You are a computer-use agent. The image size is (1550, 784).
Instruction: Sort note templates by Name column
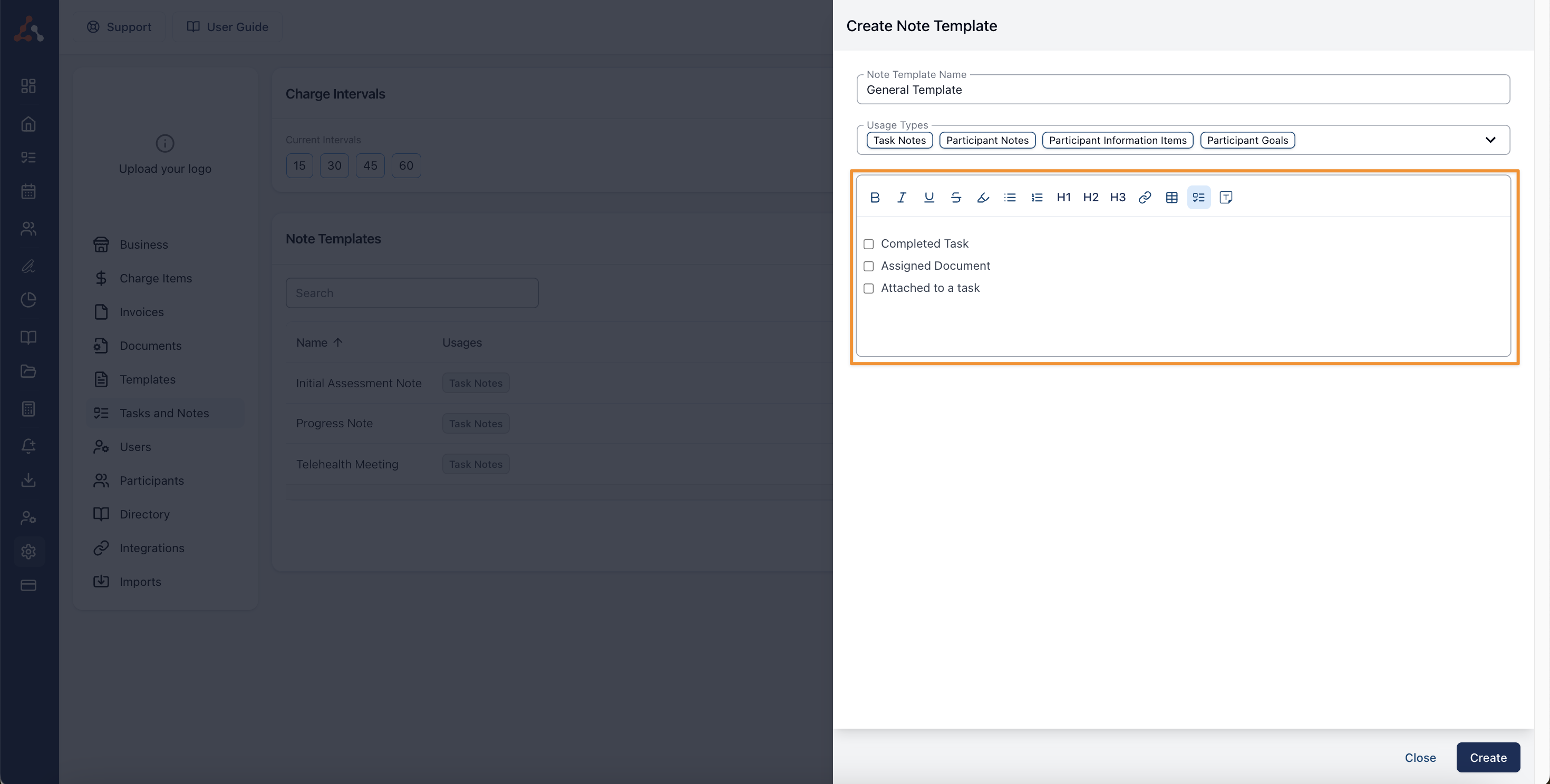tap(319, 342)
